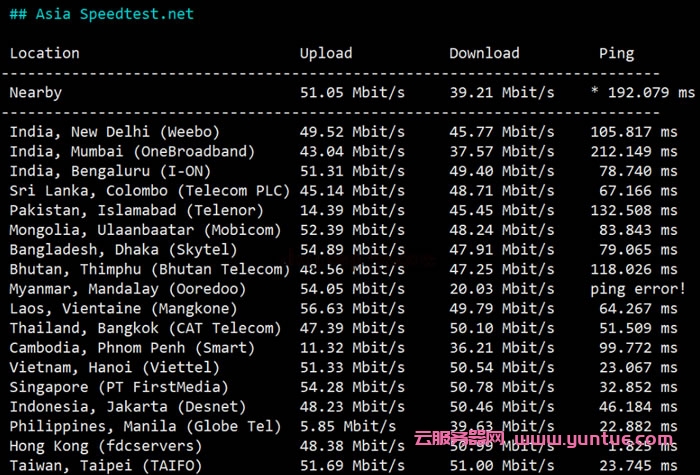
Task: Click the "## Asia Speedtest.net" heading text
Action: (x=101, y=14)
